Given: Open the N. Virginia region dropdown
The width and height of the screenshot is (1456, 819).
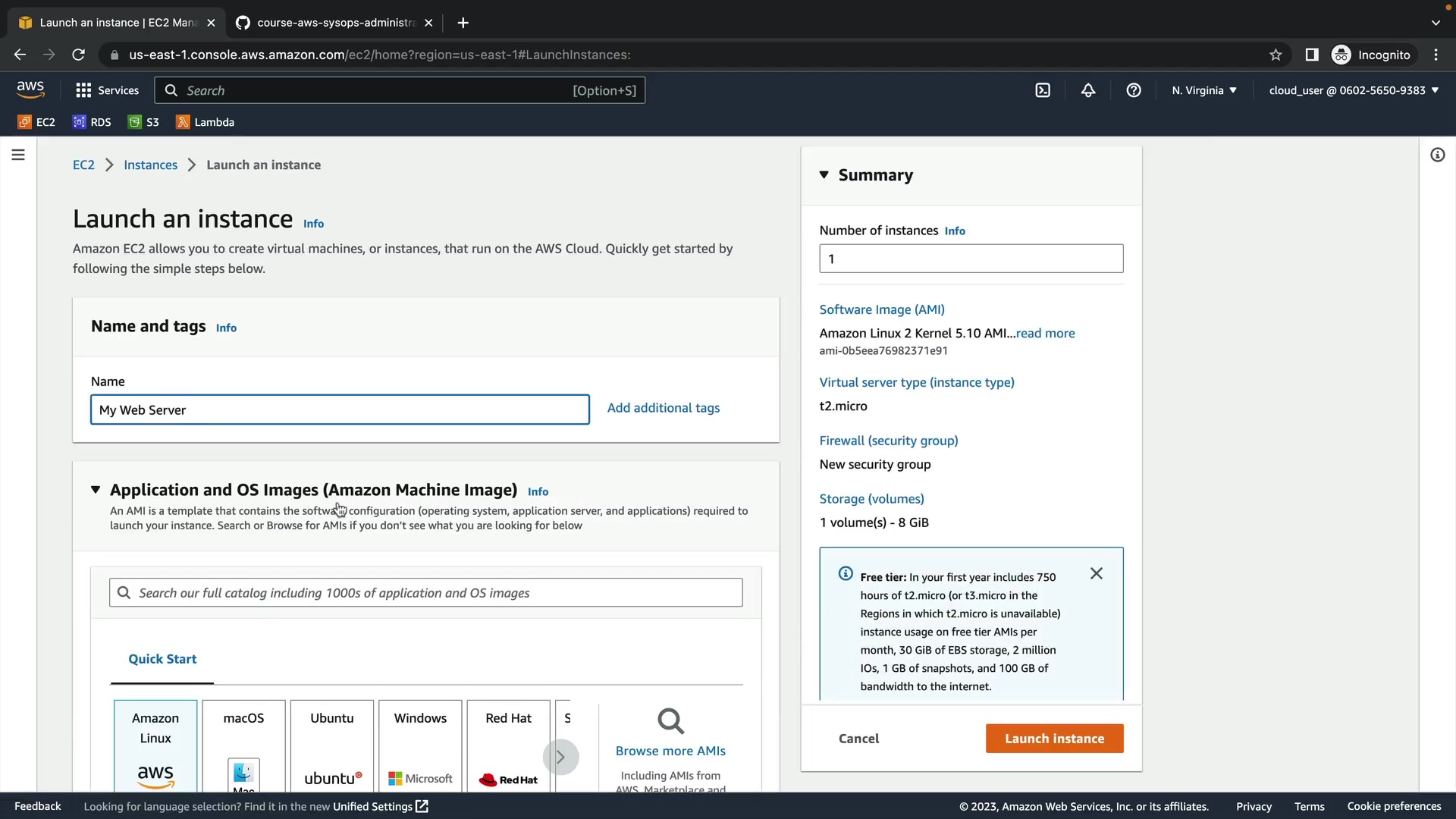Looking at the screenshot, I should click(x=1203, y=90).
